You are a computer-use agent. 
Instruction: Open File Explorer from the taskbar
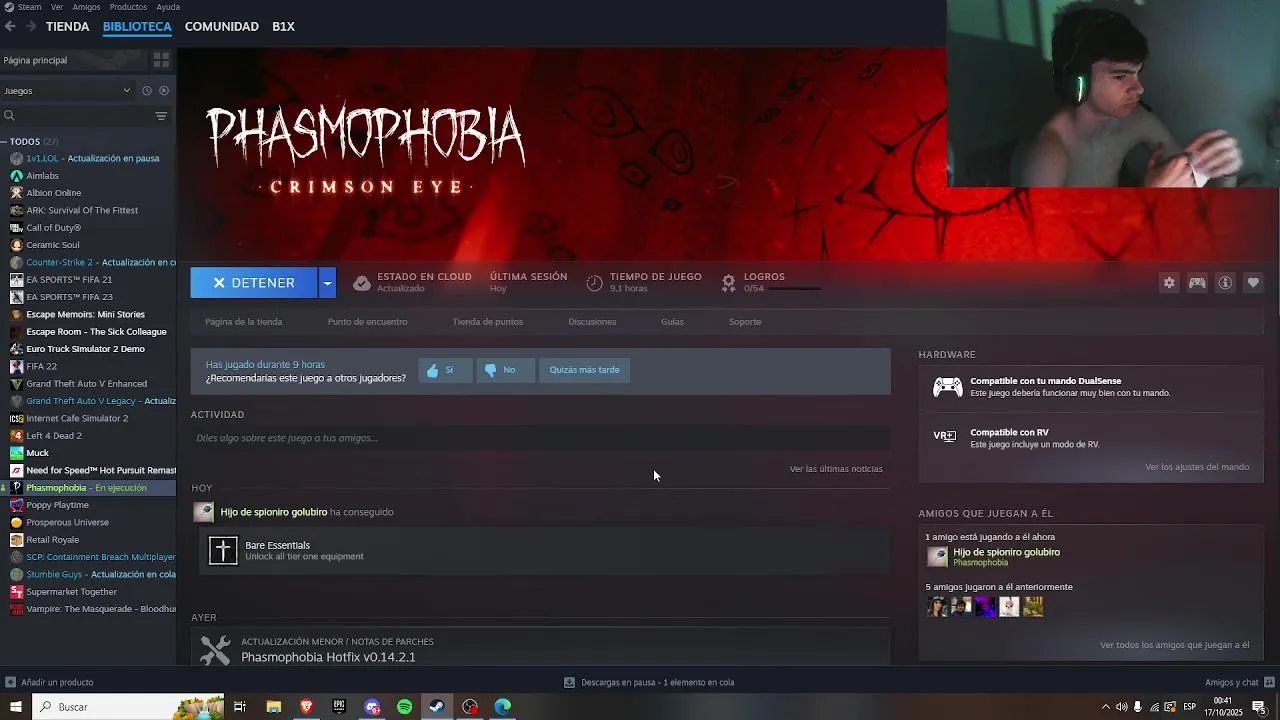pyautogui.click(x=273, y=707)
